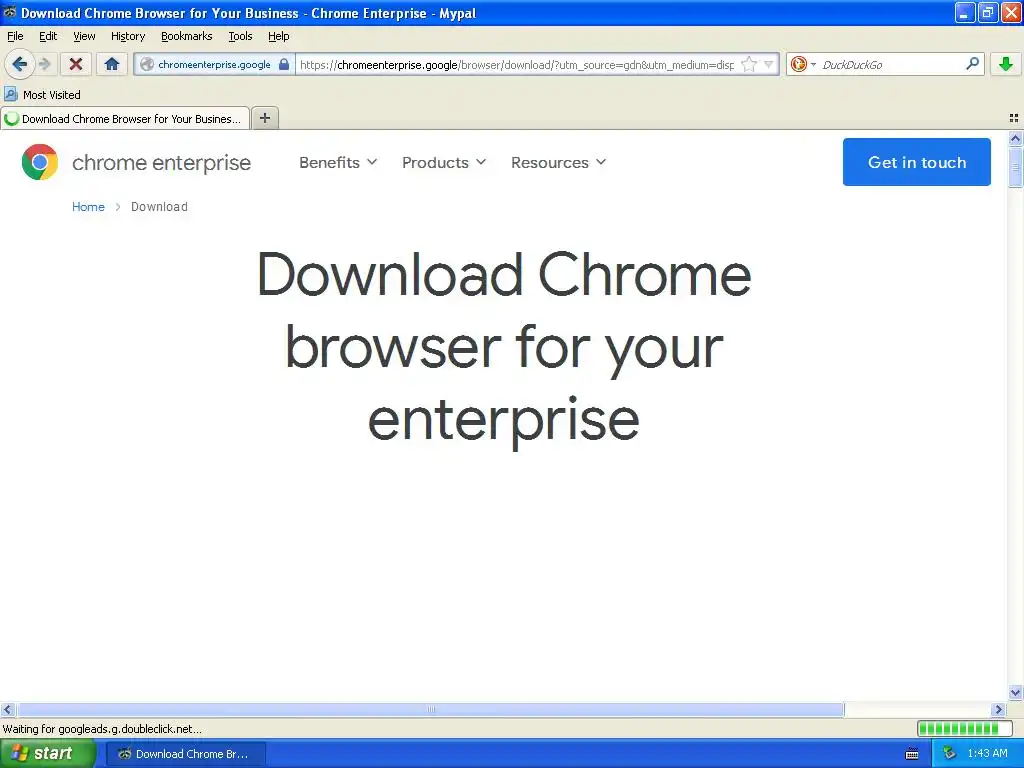The image size is (1024, 768).
Task: Click the 'Waiting for googleads' status text
Action: [102, 729]
